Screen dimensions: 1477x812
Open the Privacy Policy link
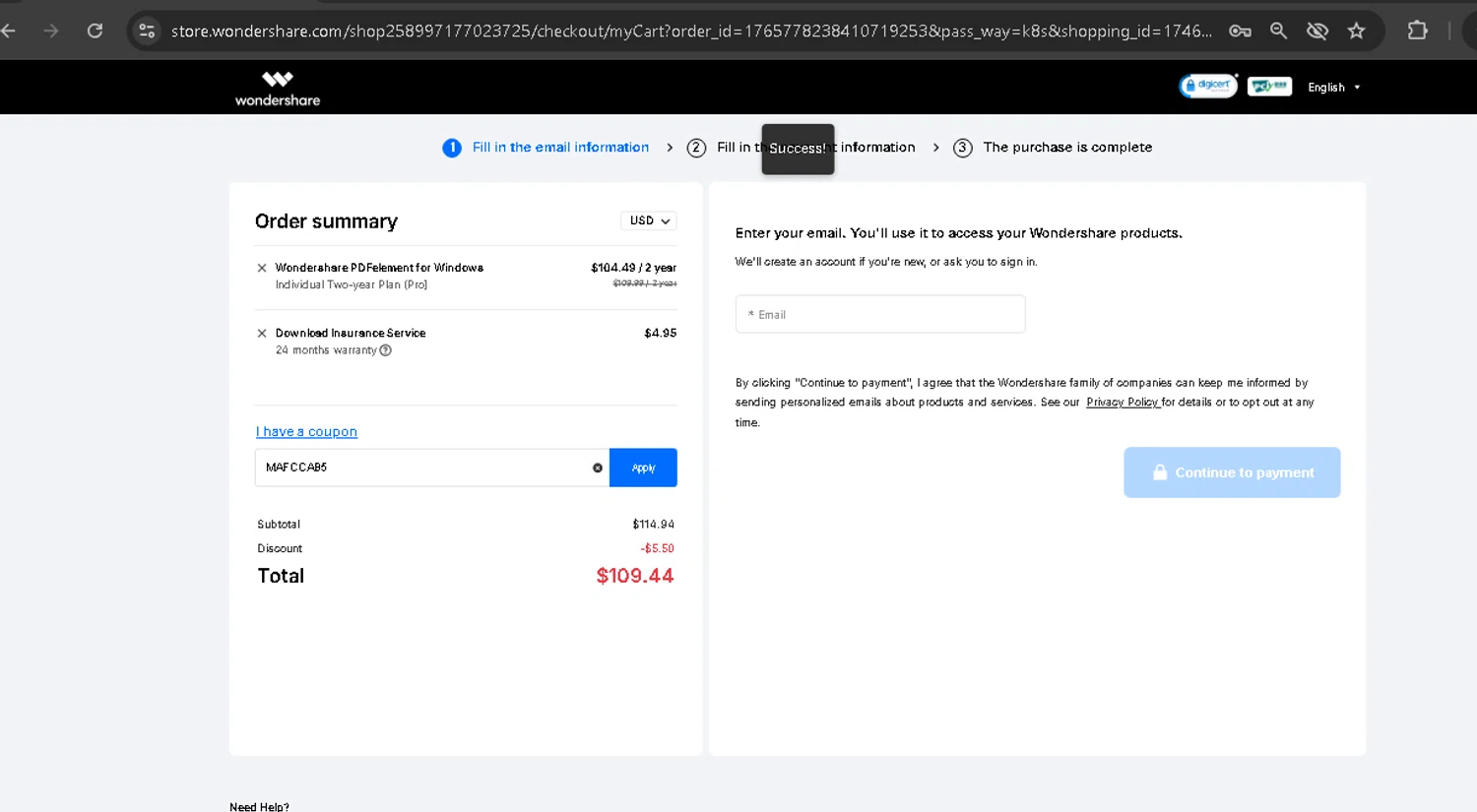pyautogui.click(x=1123, y=402)
